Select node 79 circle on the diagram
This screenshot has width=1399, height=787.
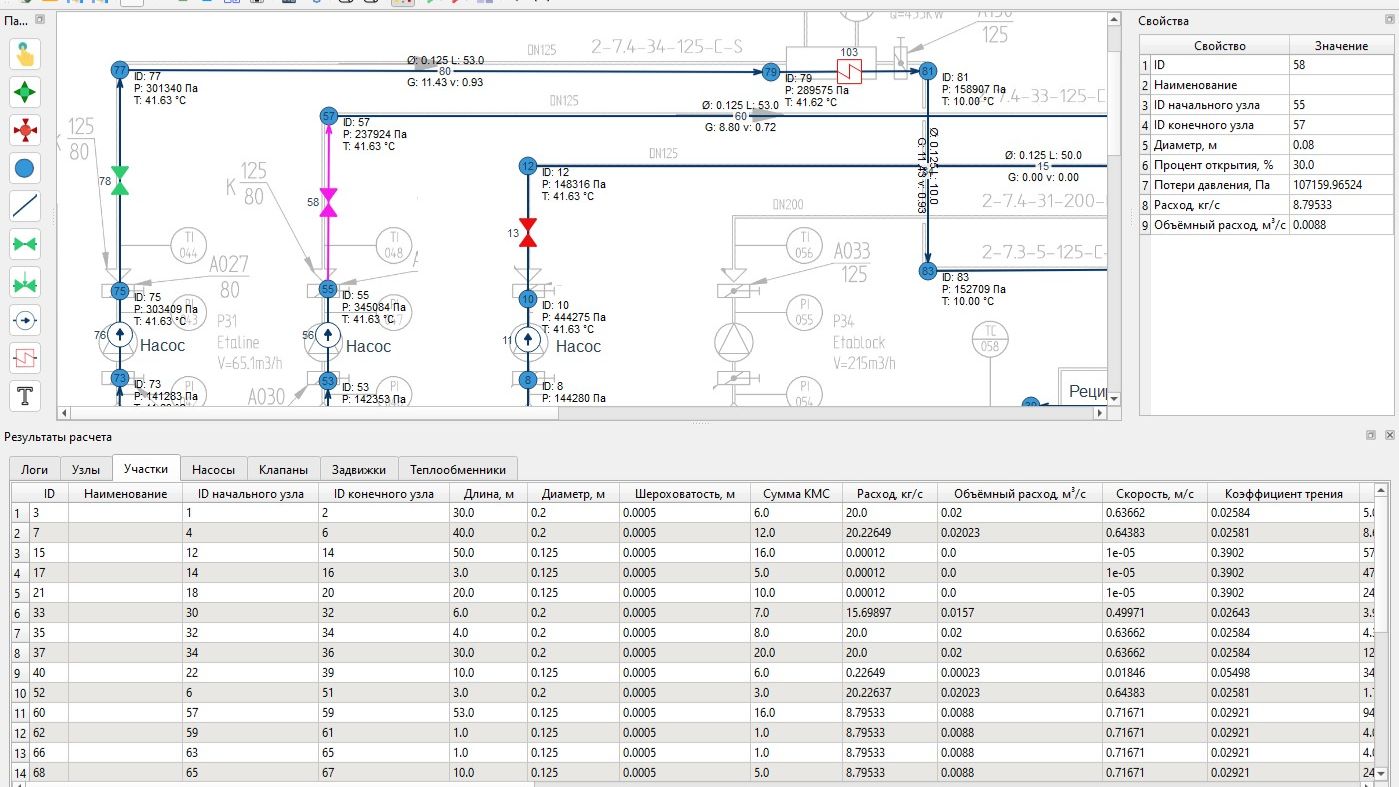click(770, 72)
